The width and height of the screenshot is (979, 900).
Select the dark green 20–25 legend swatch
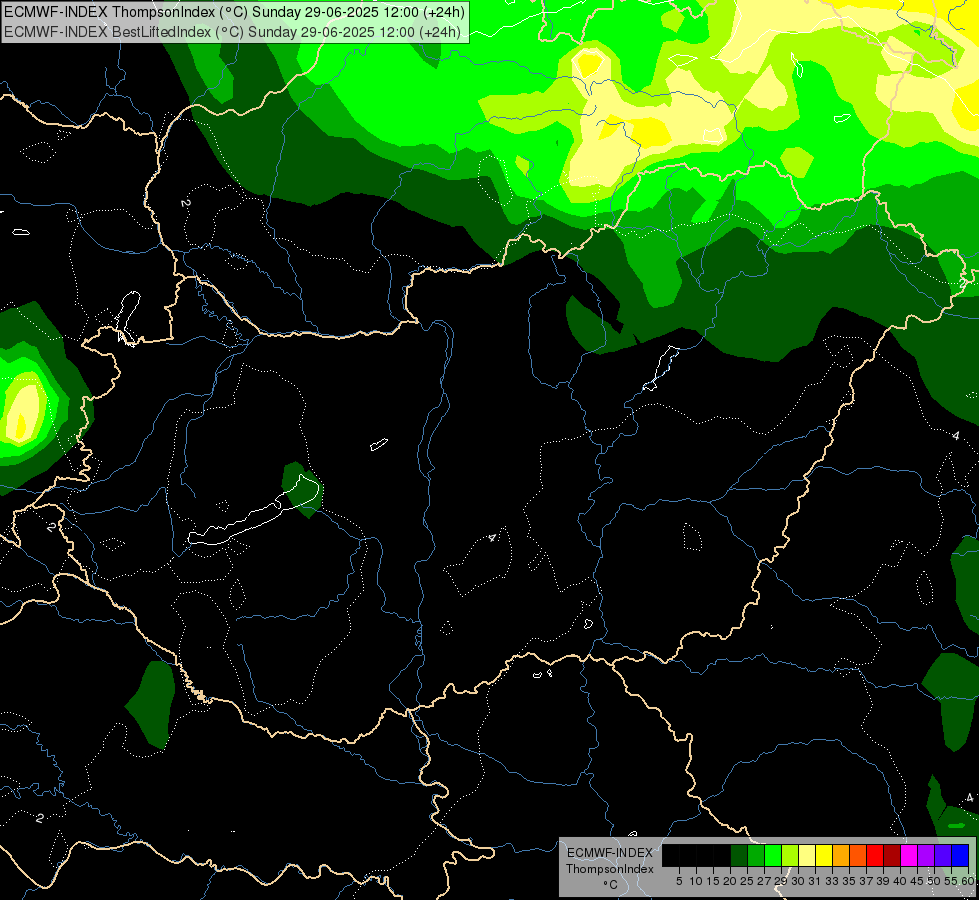[739, 855]
